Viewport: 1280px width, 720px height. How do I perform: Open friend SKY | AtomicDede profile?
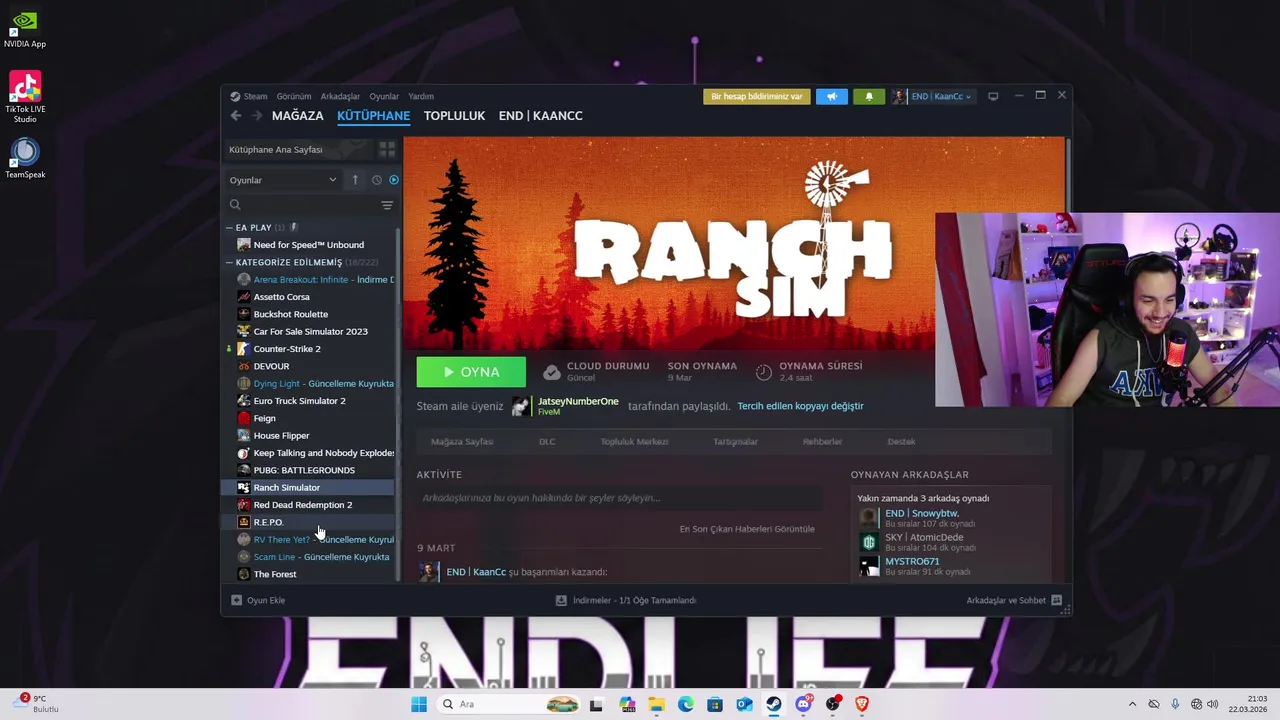pyautogui.click(x=923, y=537)
